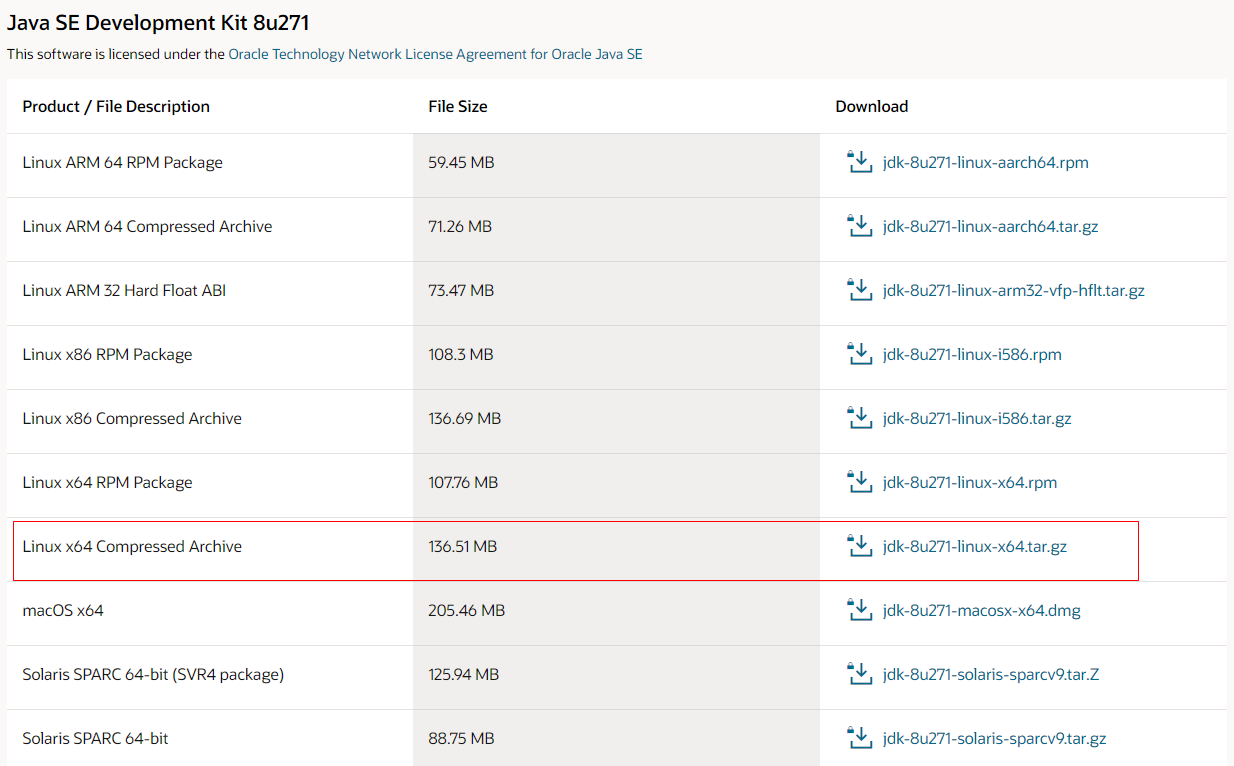Click the Product / File Description column header

(116, 106)
